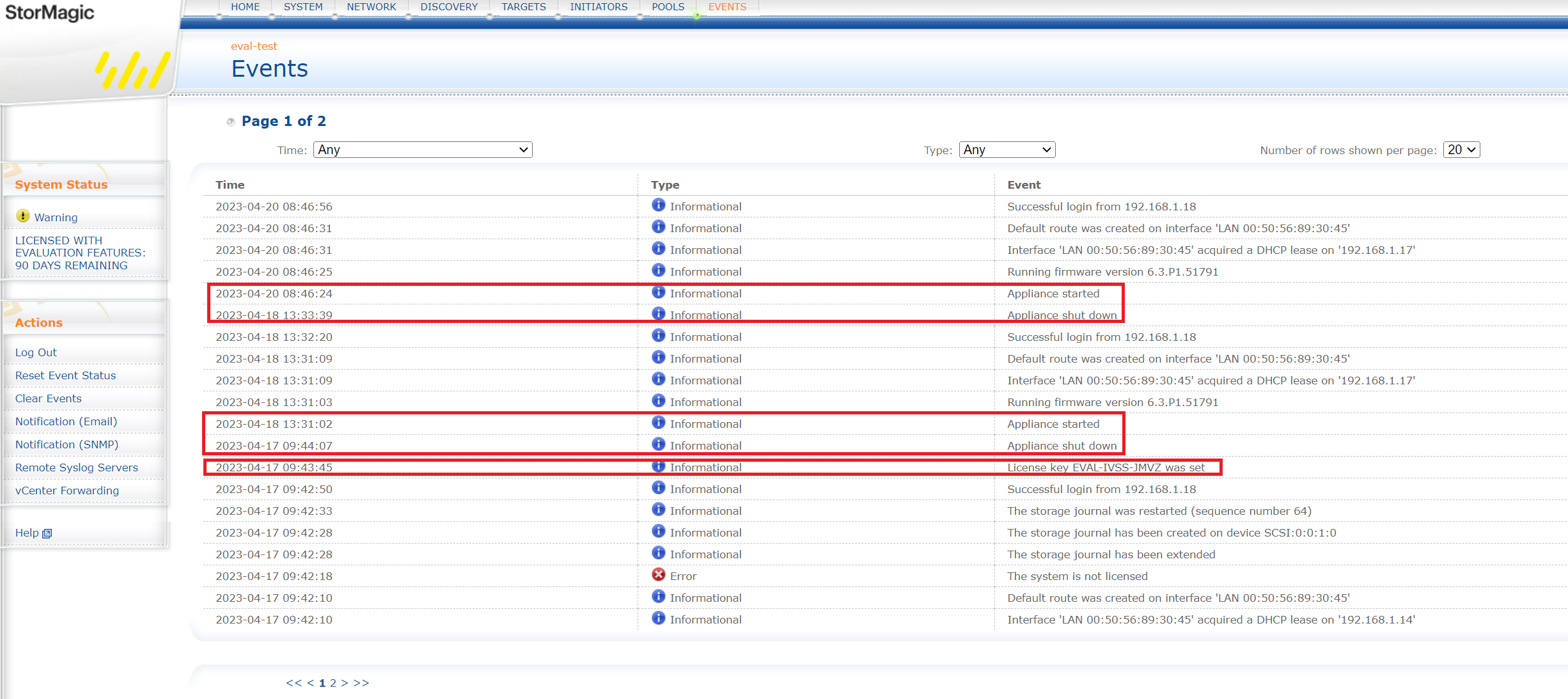Click the info icon for the 08:46:56 login event
1568x699 pixels.
click(x=658, y=205)
